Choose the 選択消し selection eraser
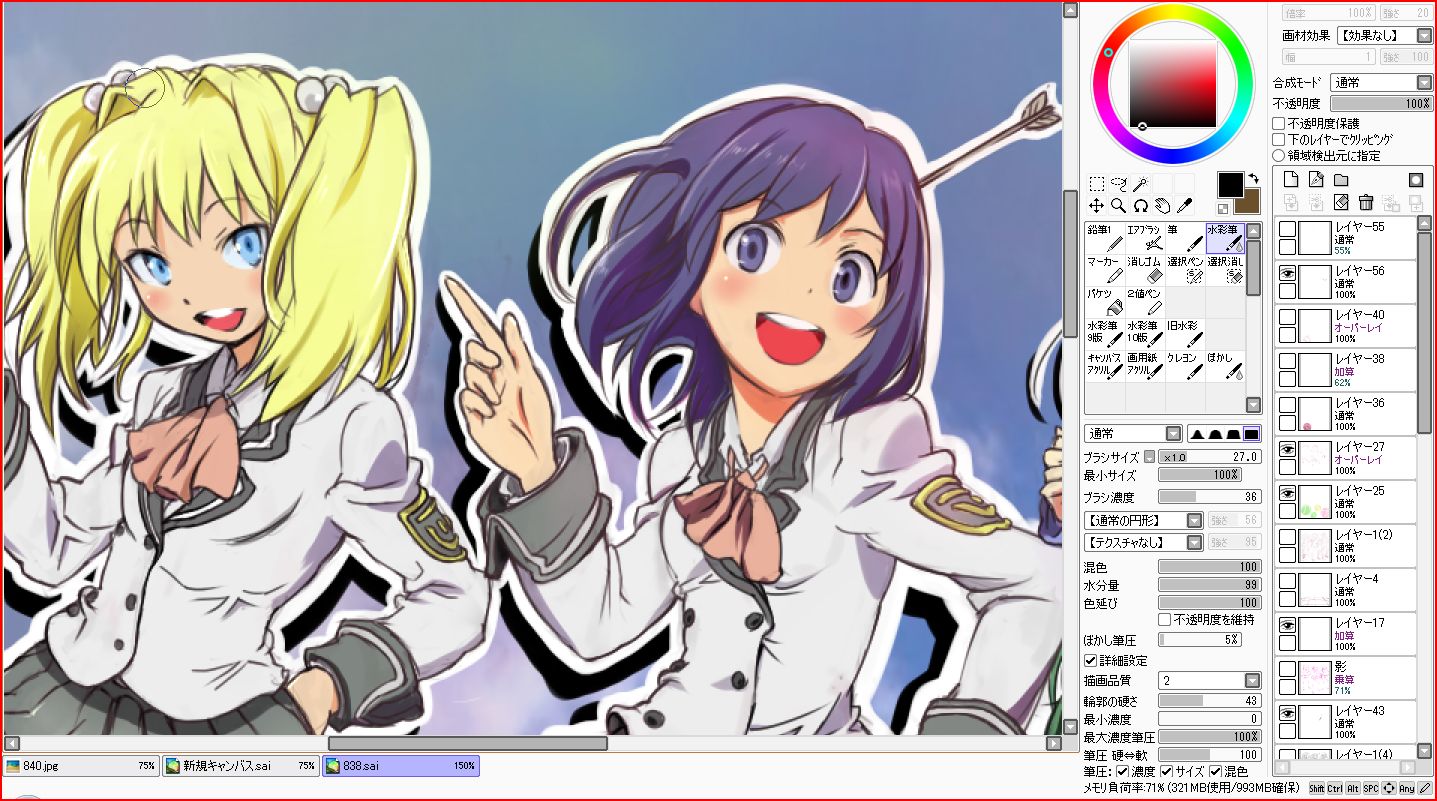 [1225, 270]
